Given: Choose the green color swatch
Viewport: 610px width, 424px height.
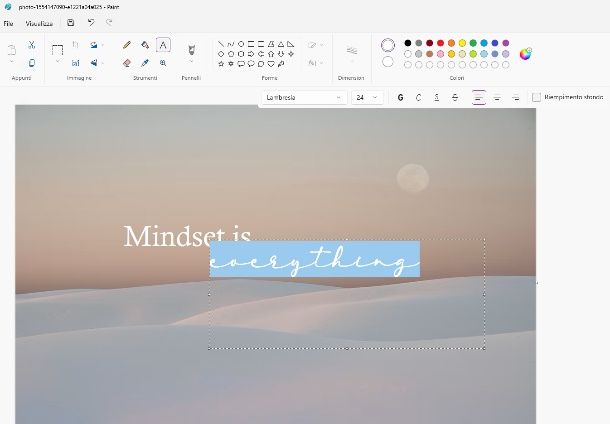Looking at the screenshot, I should (473, 43).
